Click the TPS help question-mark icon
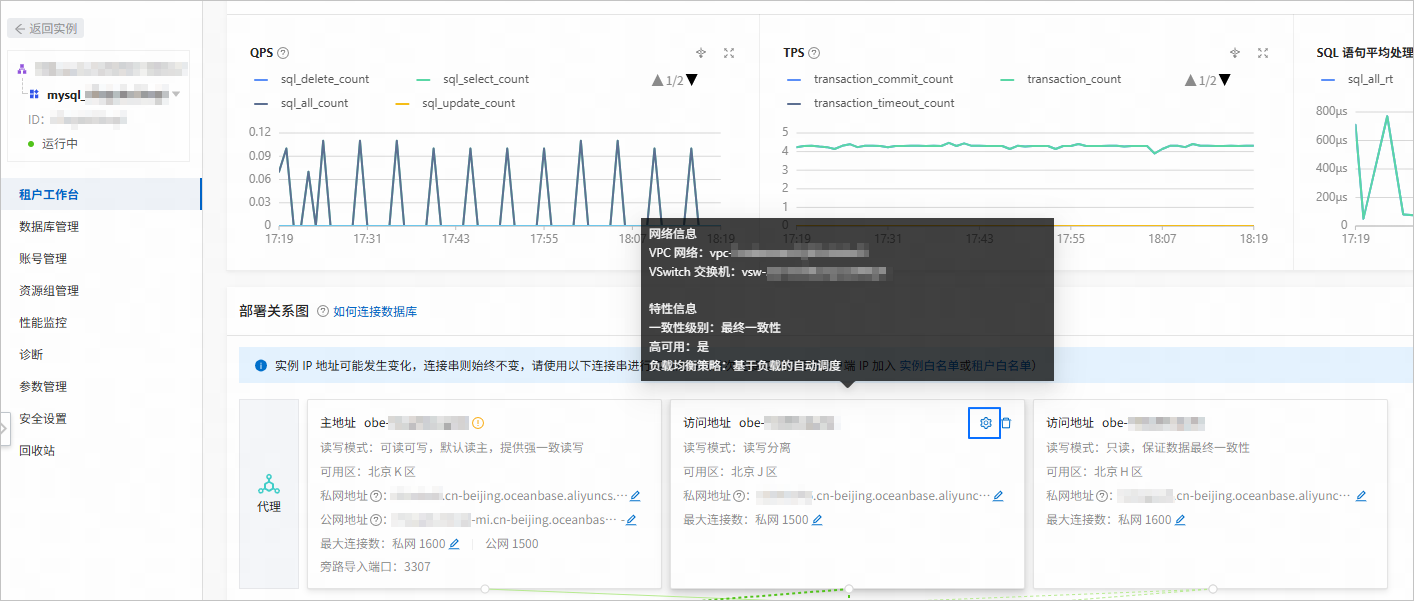The width and height of the screenshot is (1414, 601). tap(814, 53)
